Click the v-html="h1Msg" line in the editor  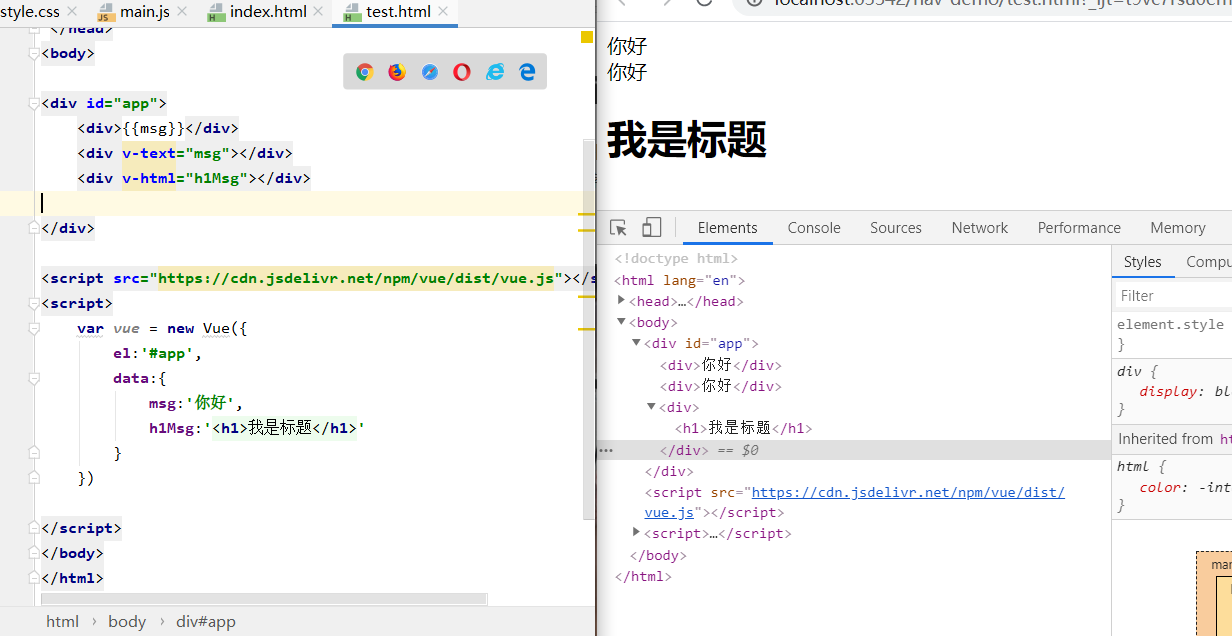[x=195, y=178]
